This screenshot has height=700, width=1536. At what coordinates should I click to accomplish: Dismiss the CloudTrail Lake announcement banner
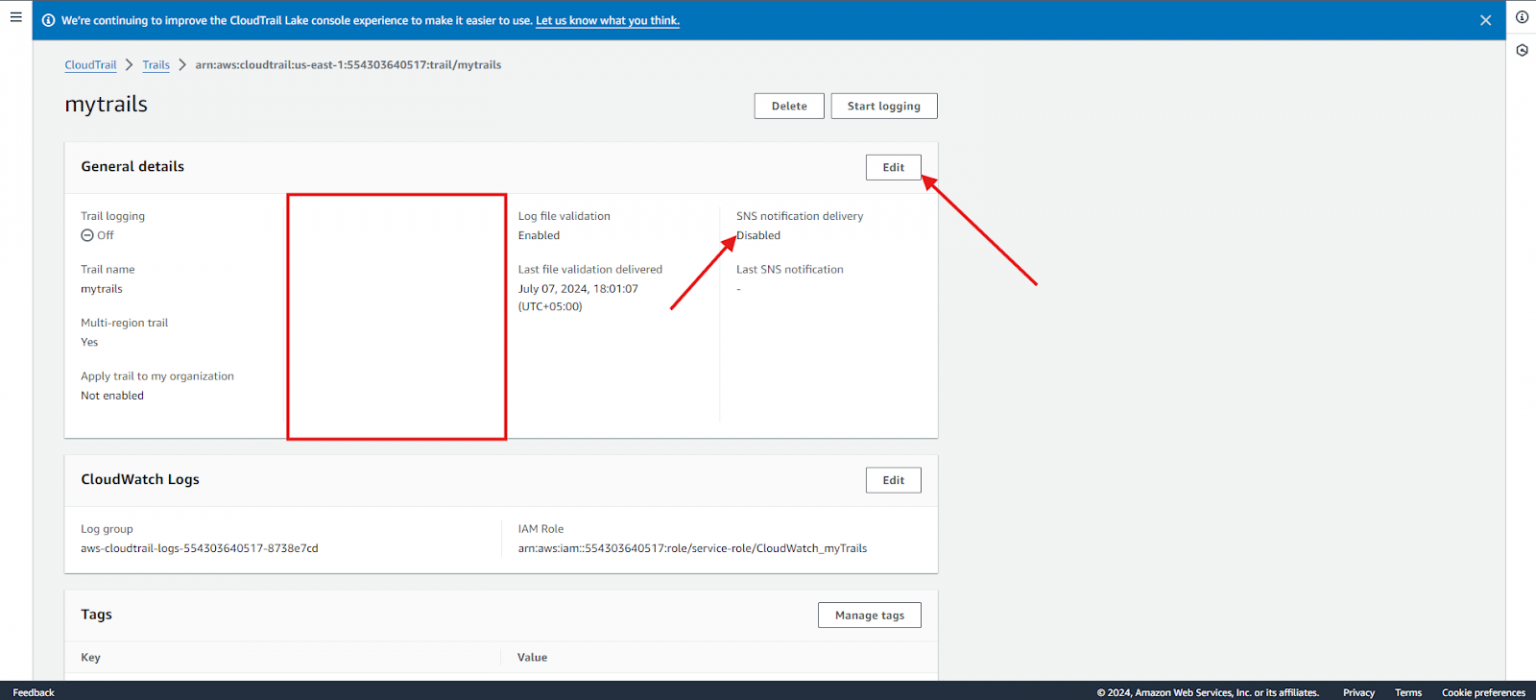pyautogui.click(x=1483, y=19)
